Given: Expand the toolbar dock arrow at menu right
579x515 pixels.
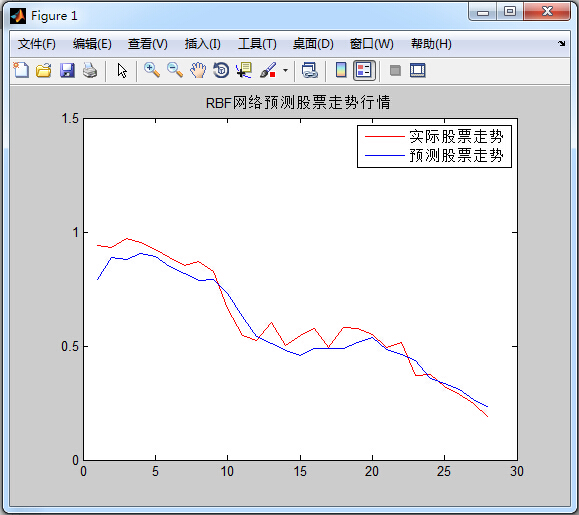Looking at the screenshot, I should (562, 44).
